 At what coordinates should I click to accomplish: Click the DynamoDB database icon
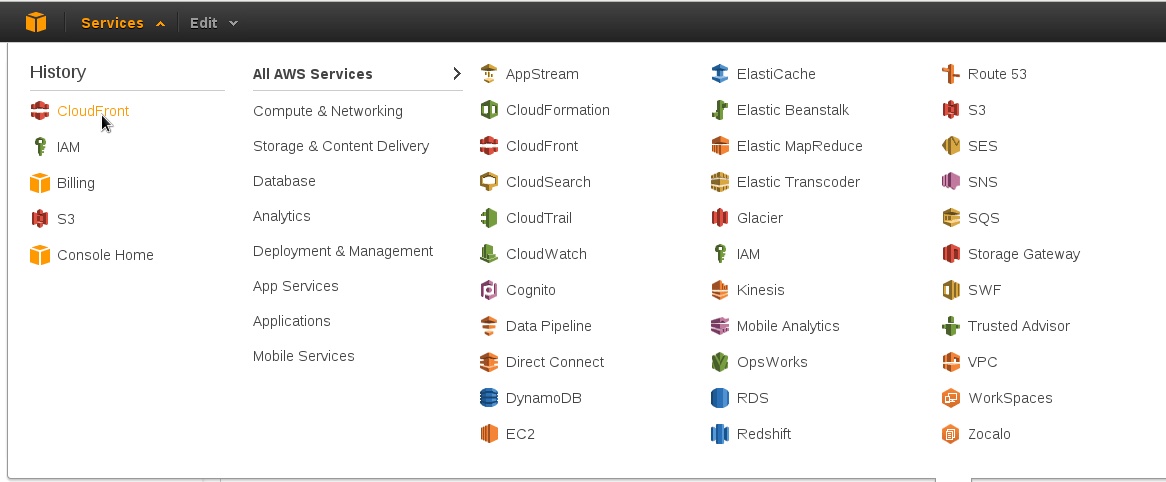point(489,398)
